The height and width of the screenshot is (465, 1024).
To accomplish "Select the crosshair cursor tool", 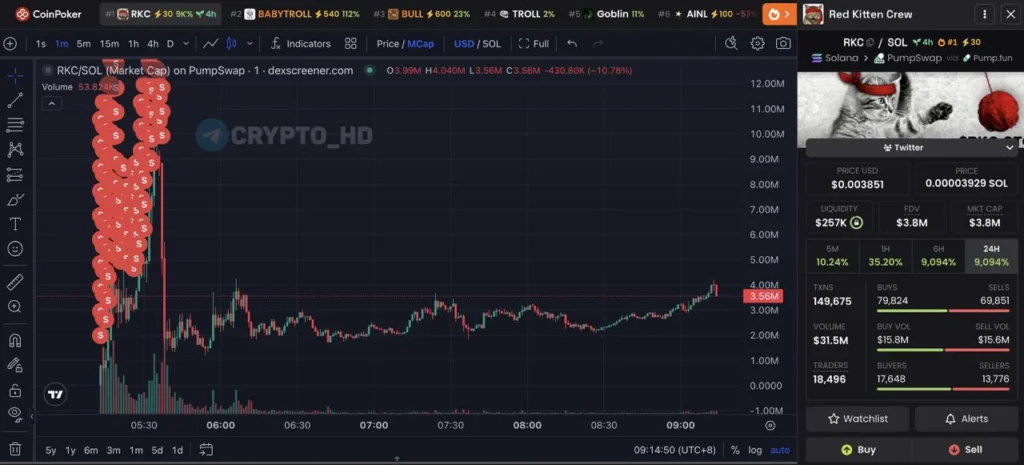I will [x=16, y=75].
